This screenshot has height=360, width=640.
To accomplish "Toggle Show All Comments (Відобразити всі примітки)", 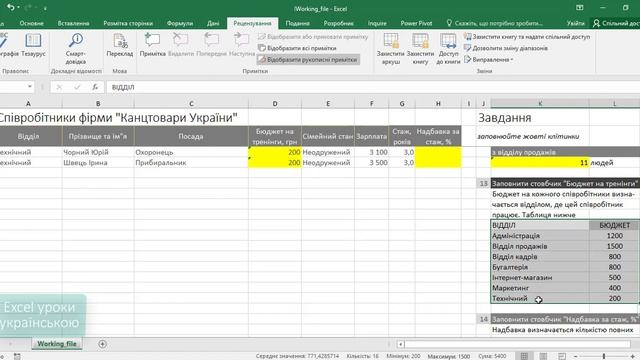I will point(298,48).
